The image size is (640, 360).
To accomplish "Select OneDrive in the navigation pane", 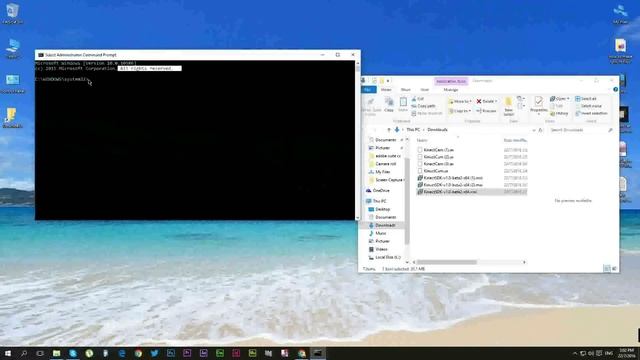I will 378,191.
